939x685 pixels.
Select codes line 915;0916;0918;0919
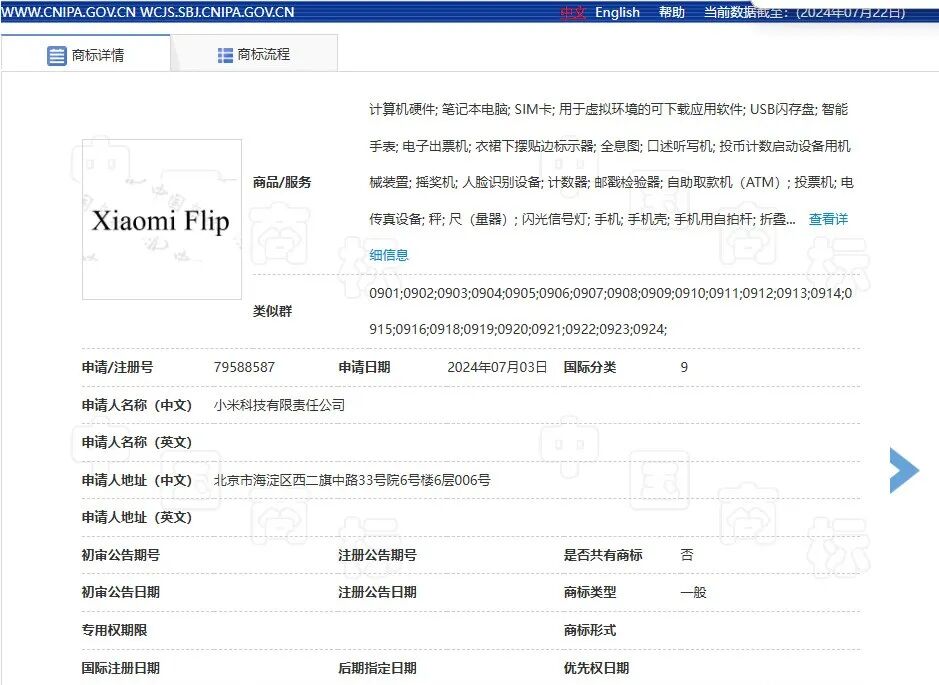(518, 329)
